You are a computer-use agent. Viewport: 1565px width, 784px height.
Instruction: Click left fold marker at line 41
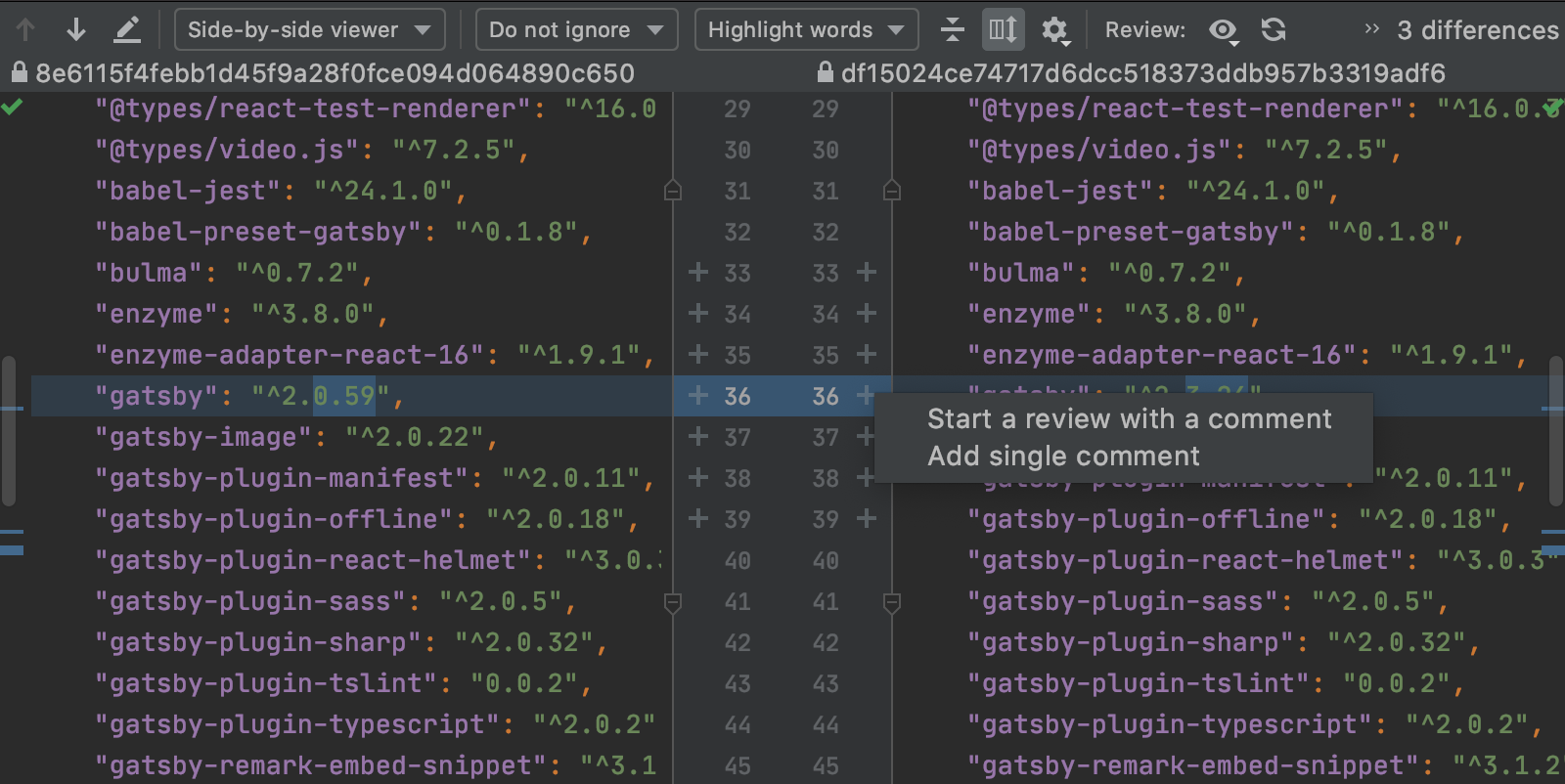(x=673, y=603)
